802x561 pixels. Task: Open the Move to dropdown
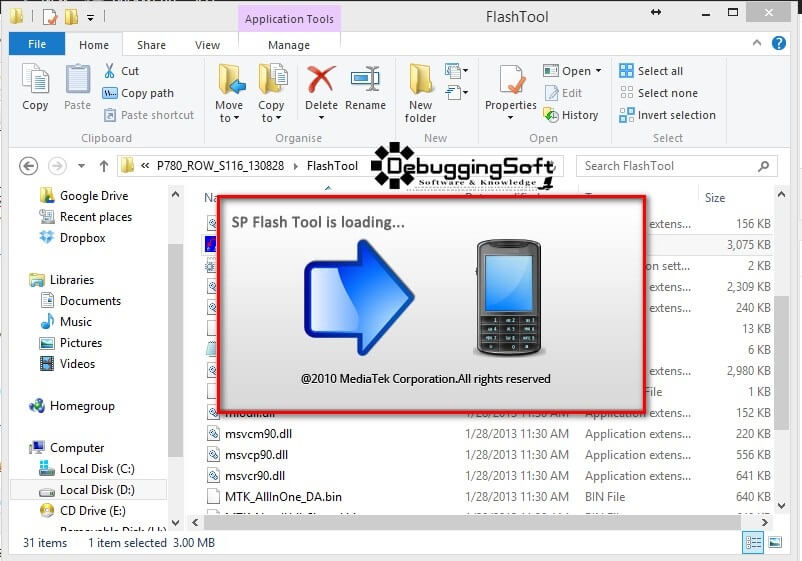[229, 93]
